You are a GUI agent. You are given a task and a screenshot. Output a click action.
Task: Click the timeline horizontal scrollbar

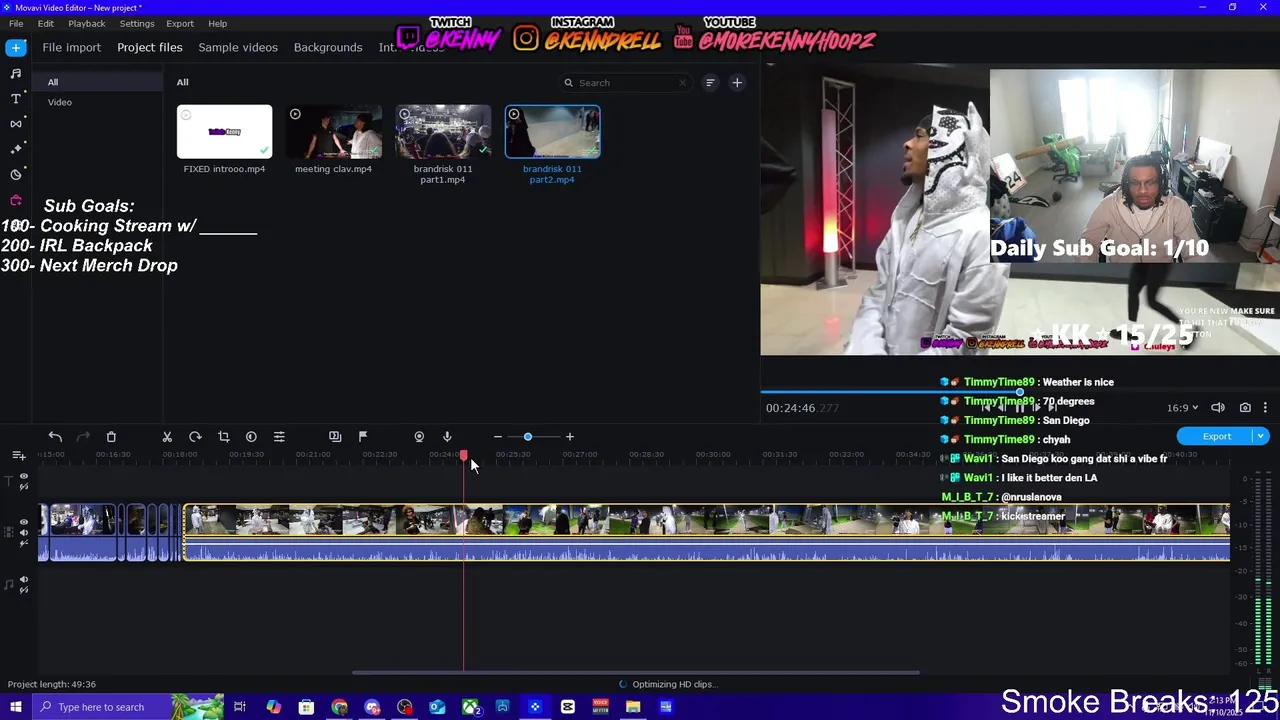tap(635, 672)
